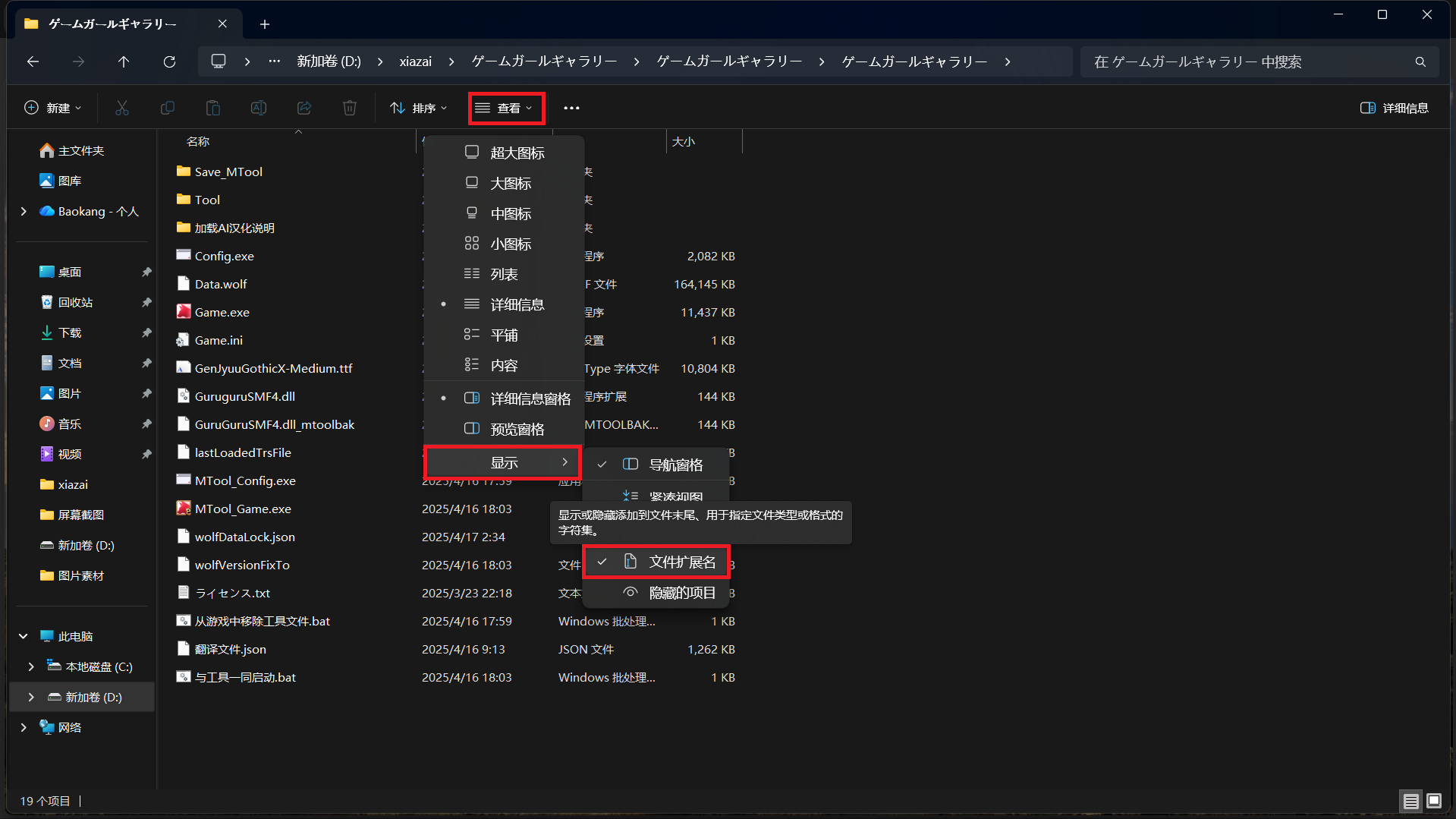Click the Delete trash can icon

click(x=350, y=108)
